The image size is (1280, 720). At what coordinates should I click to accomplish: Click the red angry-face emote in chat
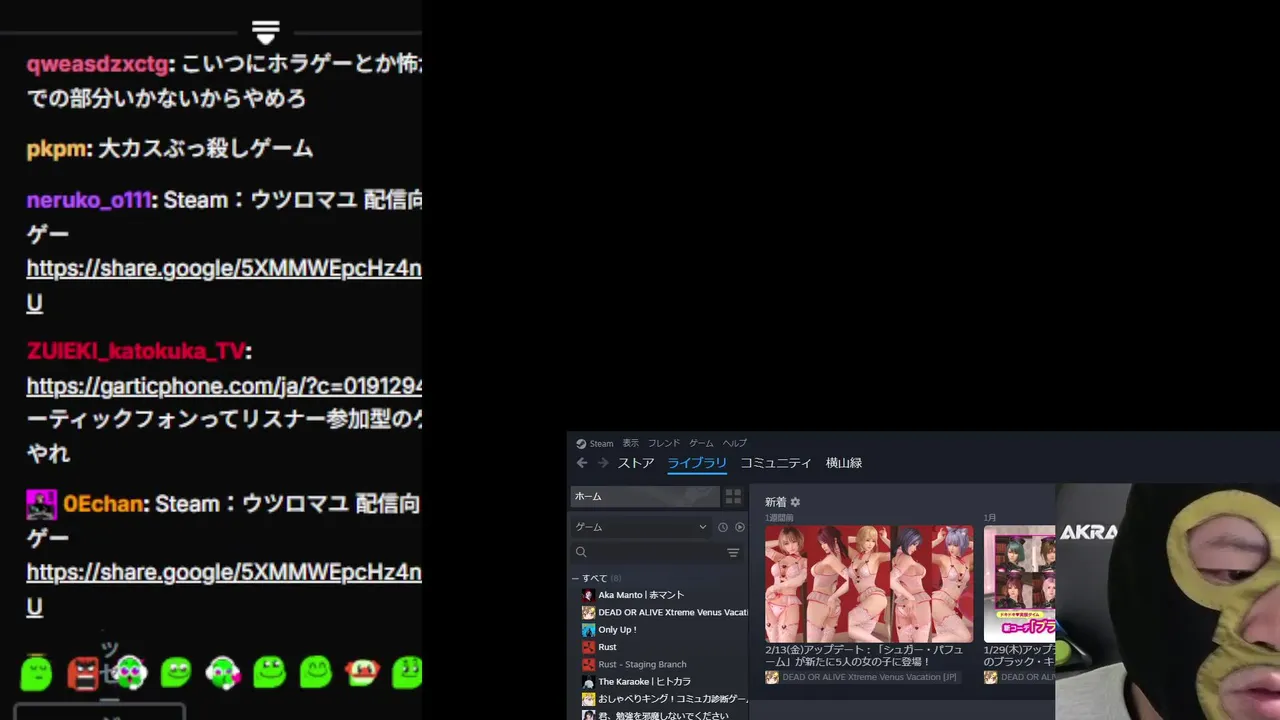(x=84, y=673)
